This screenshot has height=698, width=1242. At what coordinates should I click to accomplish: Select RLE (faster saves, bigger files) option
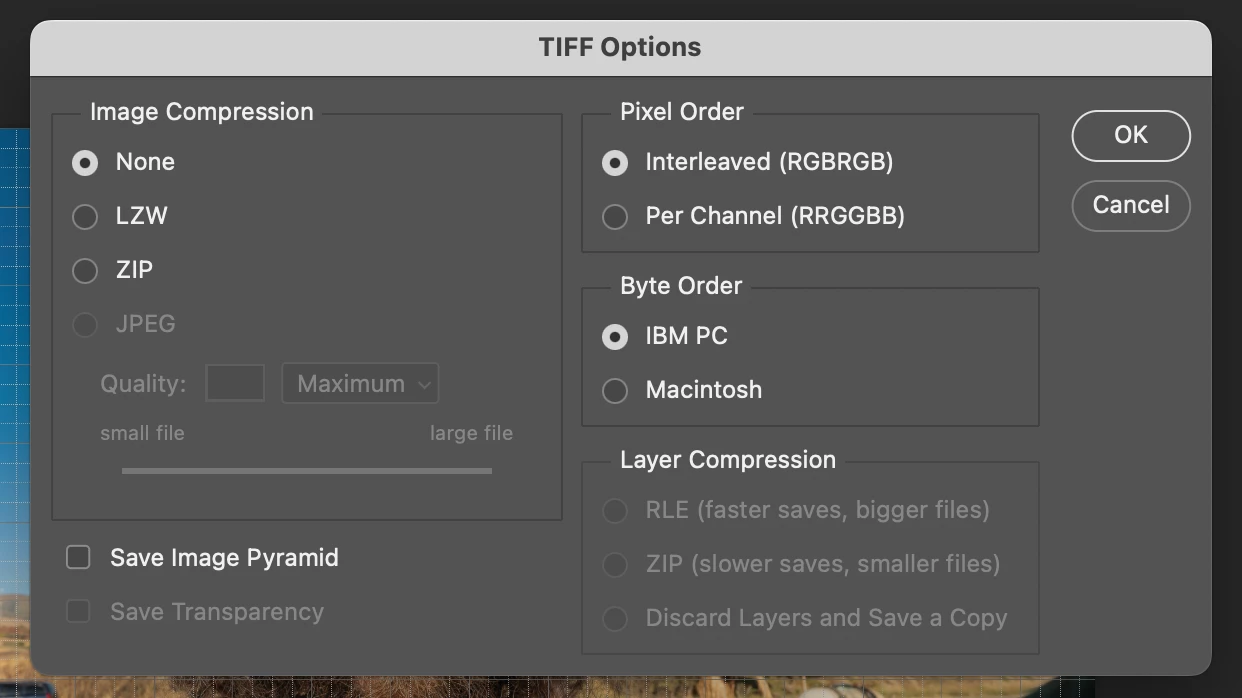coord(615,510)
